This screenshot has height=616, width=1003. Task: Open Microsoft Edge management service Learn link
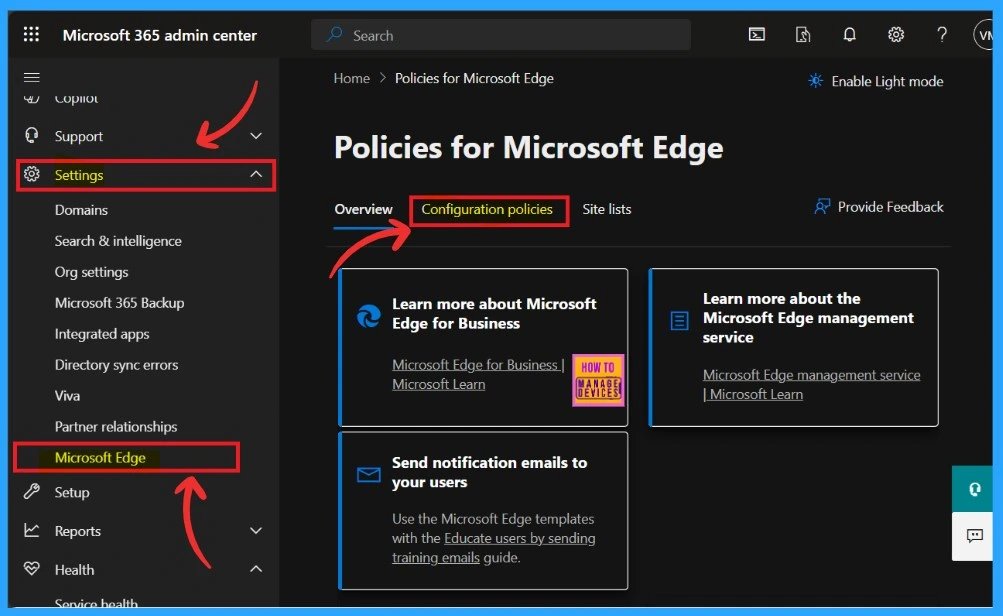[x=811, y=384]
